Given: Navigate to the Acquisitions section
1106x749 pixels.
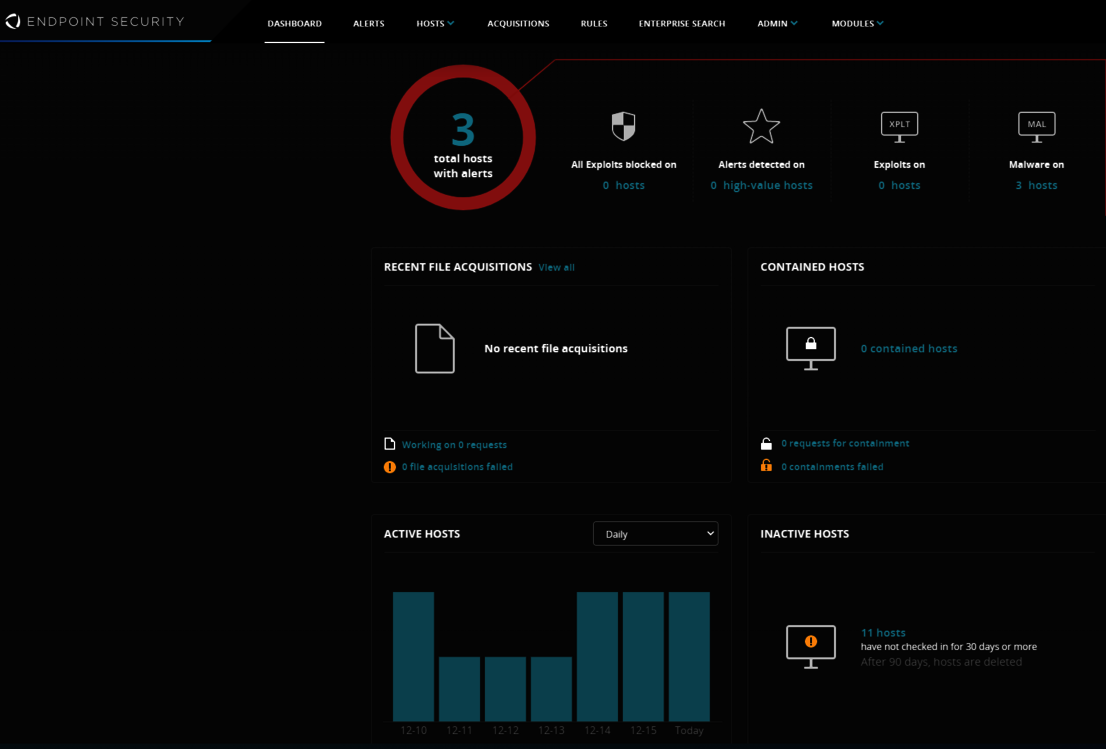Looking at the screenshot, I should point(518,23).
